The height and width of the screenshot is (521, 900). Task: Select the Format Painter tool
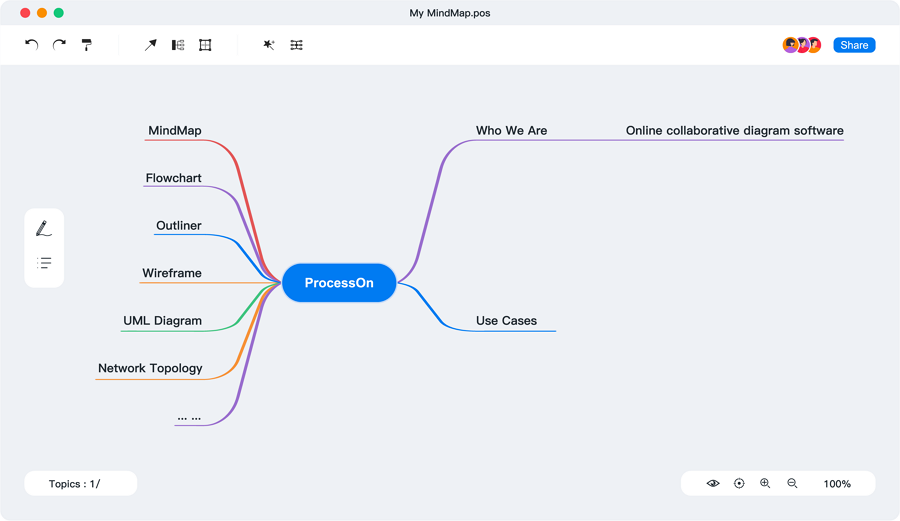tap(87, 45)
